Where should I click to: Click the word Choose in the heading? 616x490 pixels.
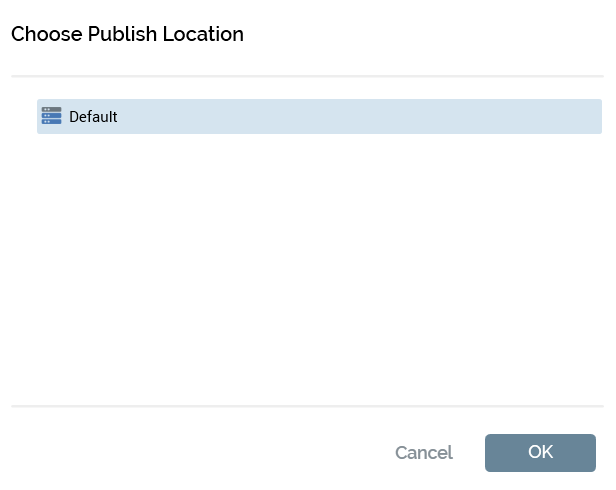tap(46, 34)
